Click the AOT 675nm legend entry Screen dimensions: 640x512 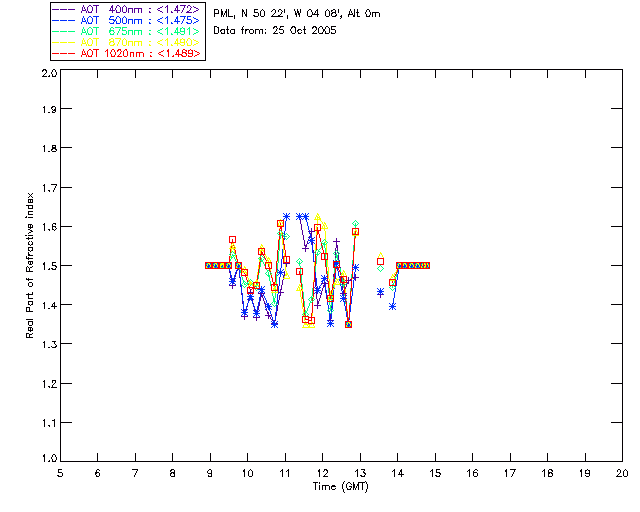[x=126, y=31]
